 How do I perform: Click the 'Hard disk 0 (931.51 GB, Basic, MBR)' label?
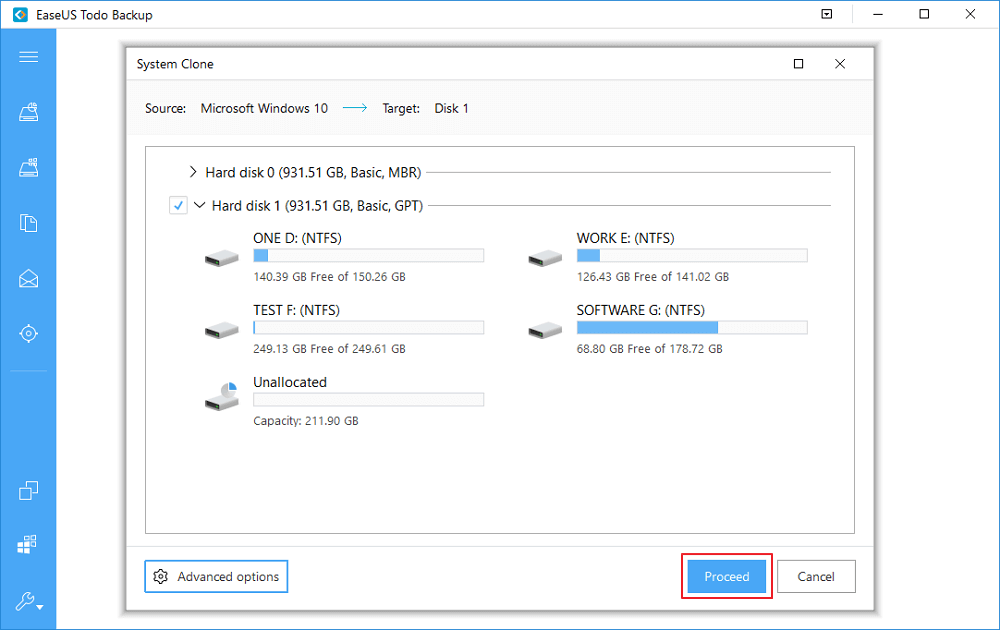click(x=313, y=172)
